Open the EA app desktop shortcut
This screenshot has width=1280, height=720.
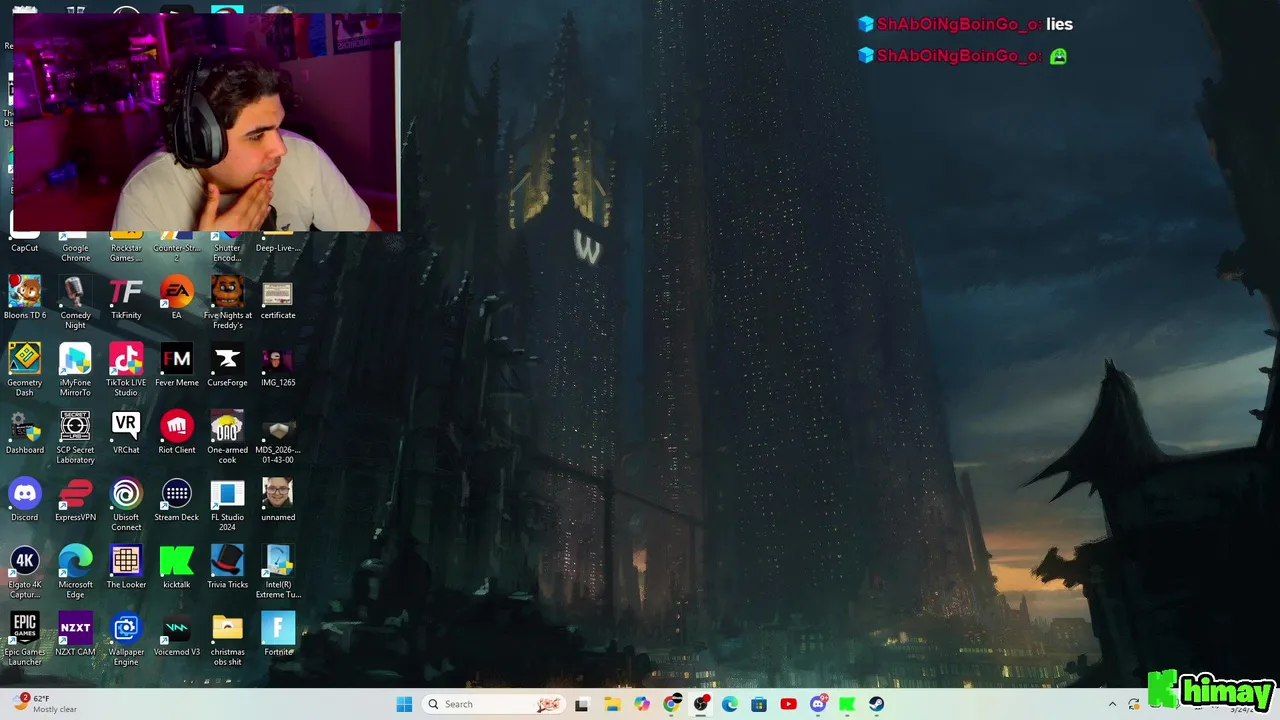point(177,293)
